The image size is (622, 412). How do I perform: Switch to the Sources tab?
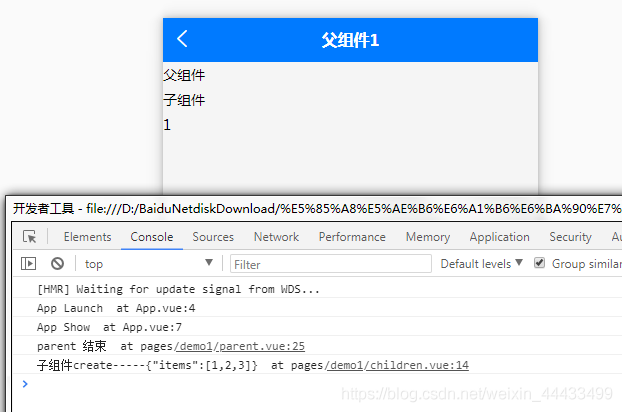pyautogui.click(x=213, y=237)
